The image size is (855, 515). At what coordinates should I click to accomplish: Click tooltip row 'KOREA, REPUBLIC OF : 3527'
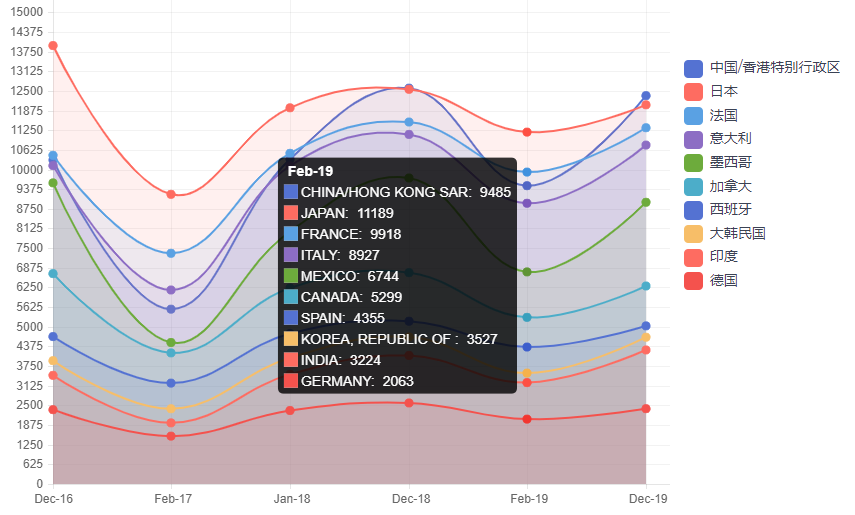click(390, 339)
